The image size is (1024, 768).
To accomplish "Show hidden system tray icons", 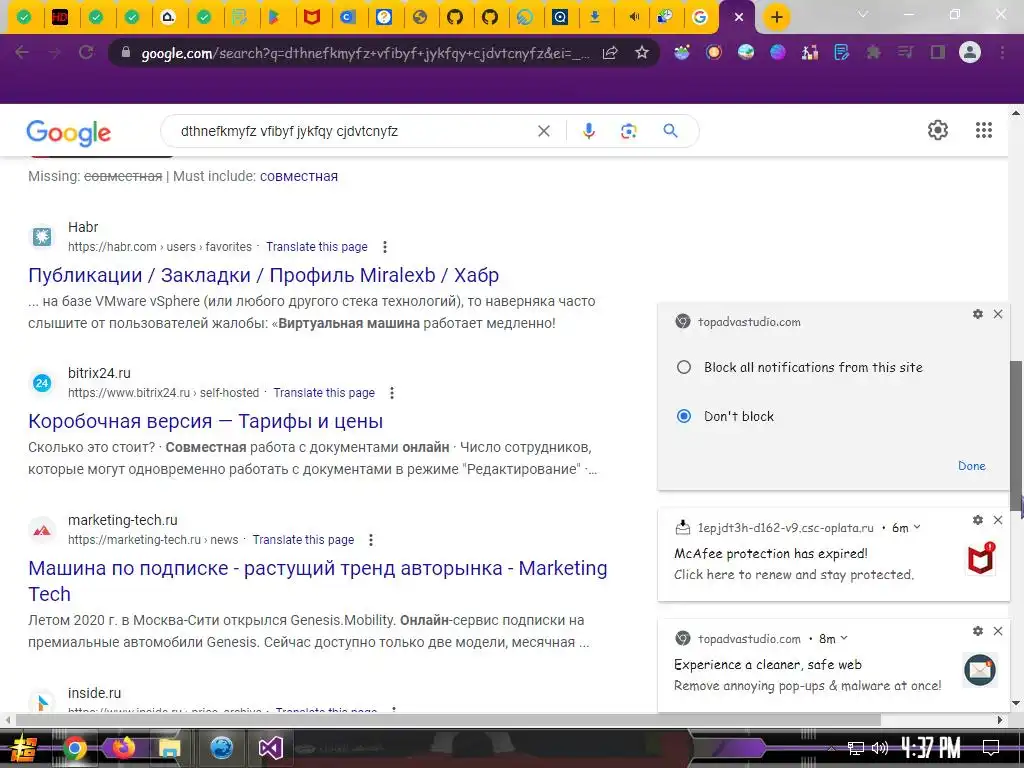I will [x=831, y=748].
